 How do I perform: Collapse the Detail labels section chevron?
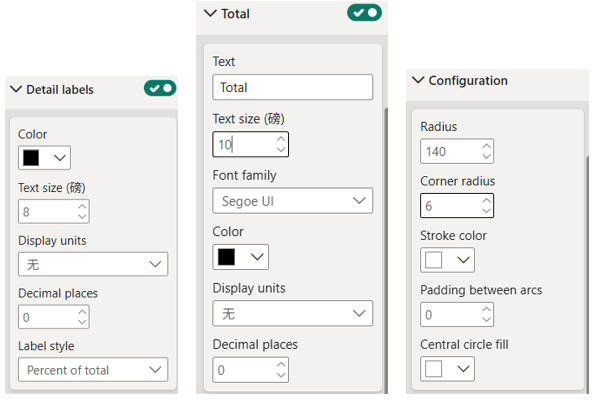(16, 90)
